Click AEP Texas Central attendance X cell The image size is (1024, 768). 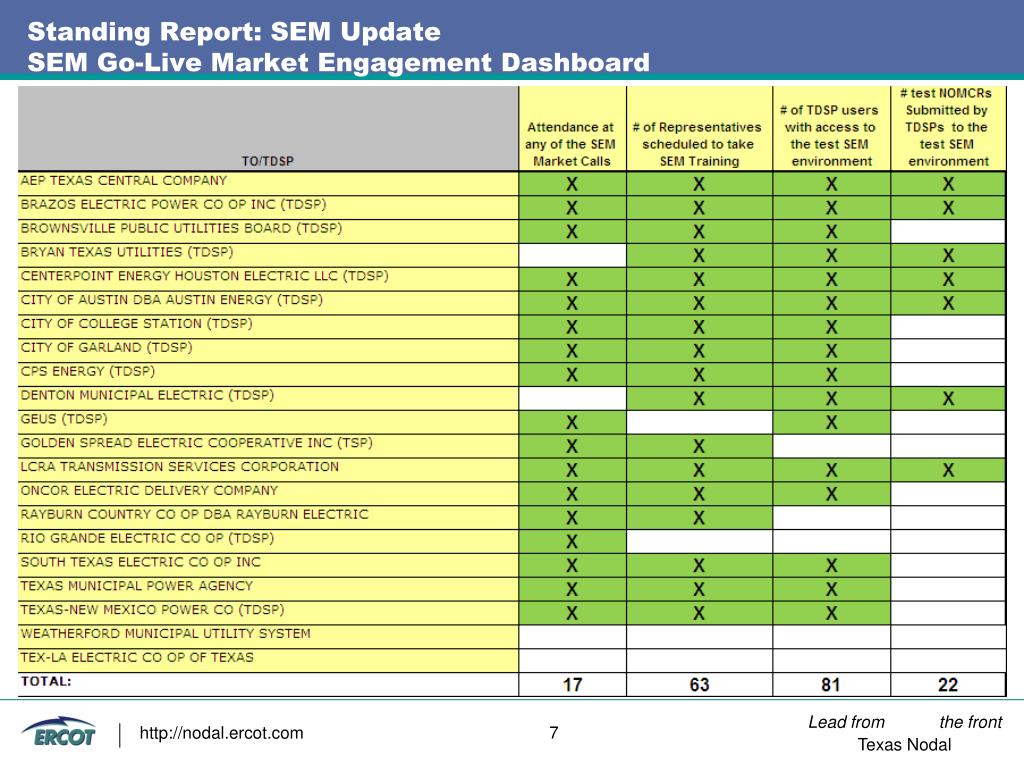[x=572, y=184]
